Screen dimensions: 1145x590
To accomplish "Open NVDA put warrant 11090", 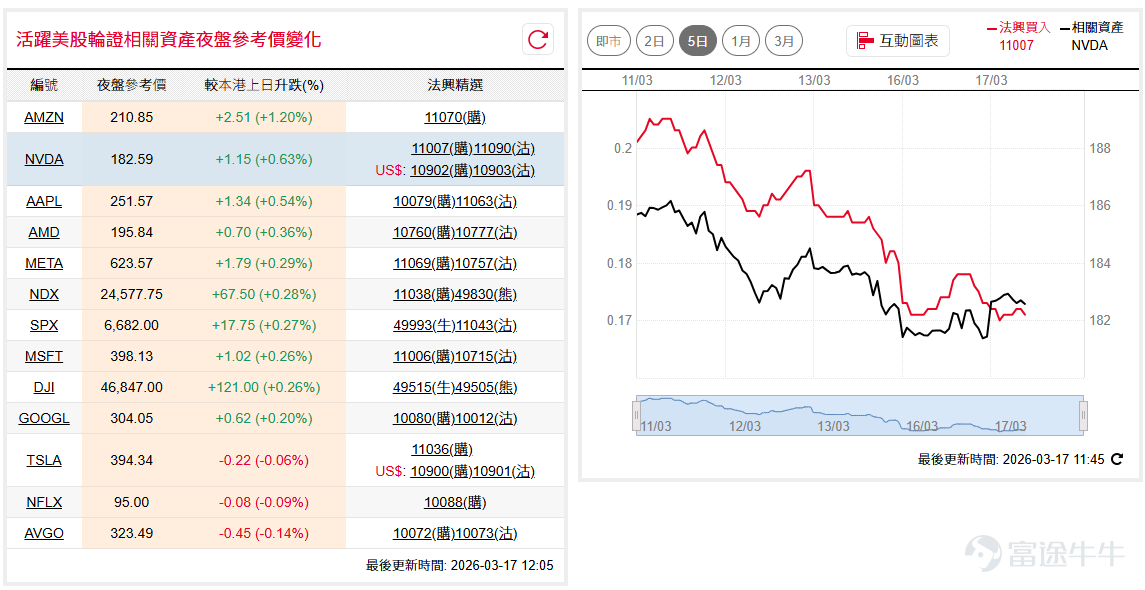I will [x=505, y=149].
